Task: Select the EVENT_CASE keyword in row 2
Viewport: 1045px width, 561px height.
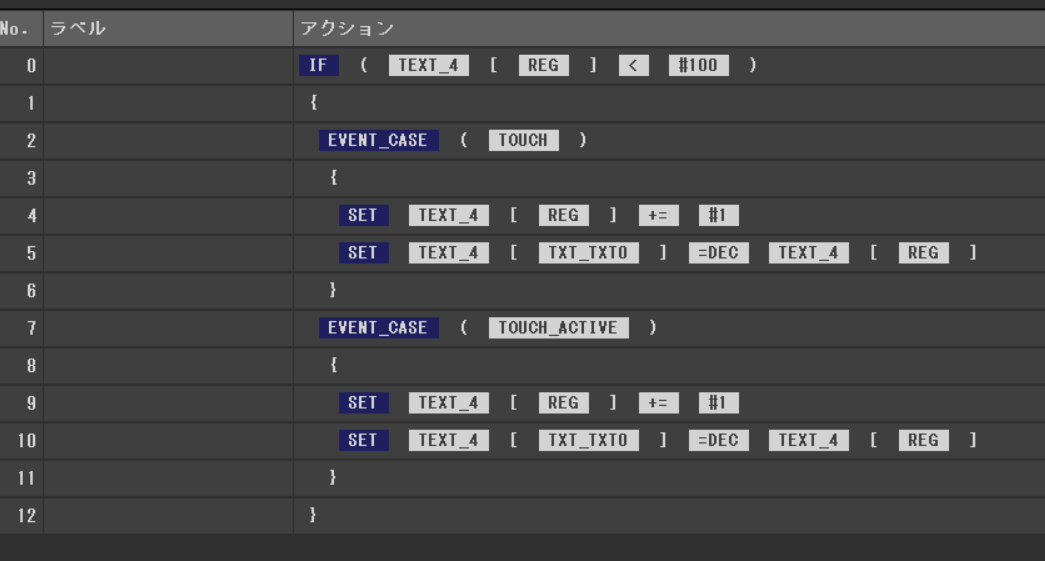Action: pos(378,141)
